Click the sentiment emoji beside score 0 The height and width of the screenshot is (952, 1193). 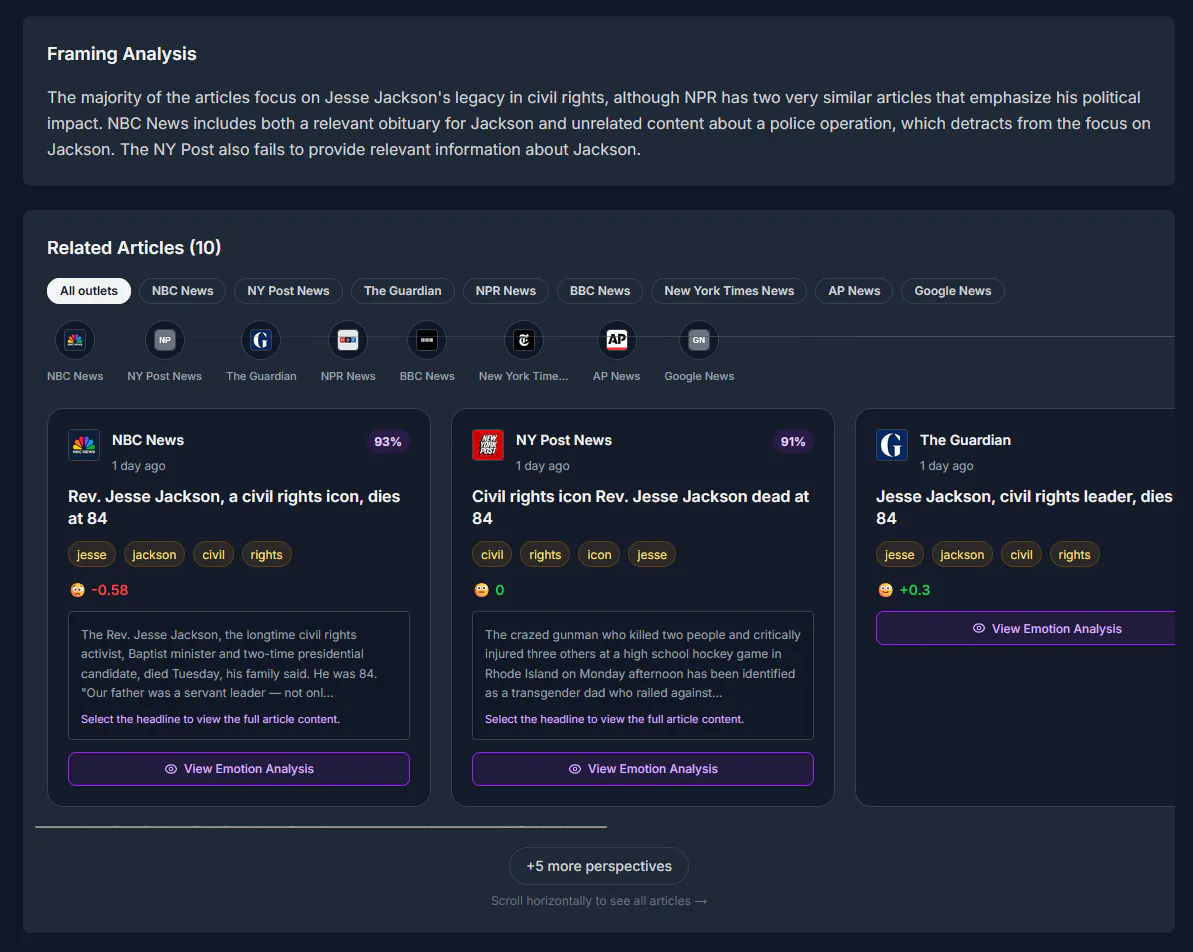pos(481,590)
